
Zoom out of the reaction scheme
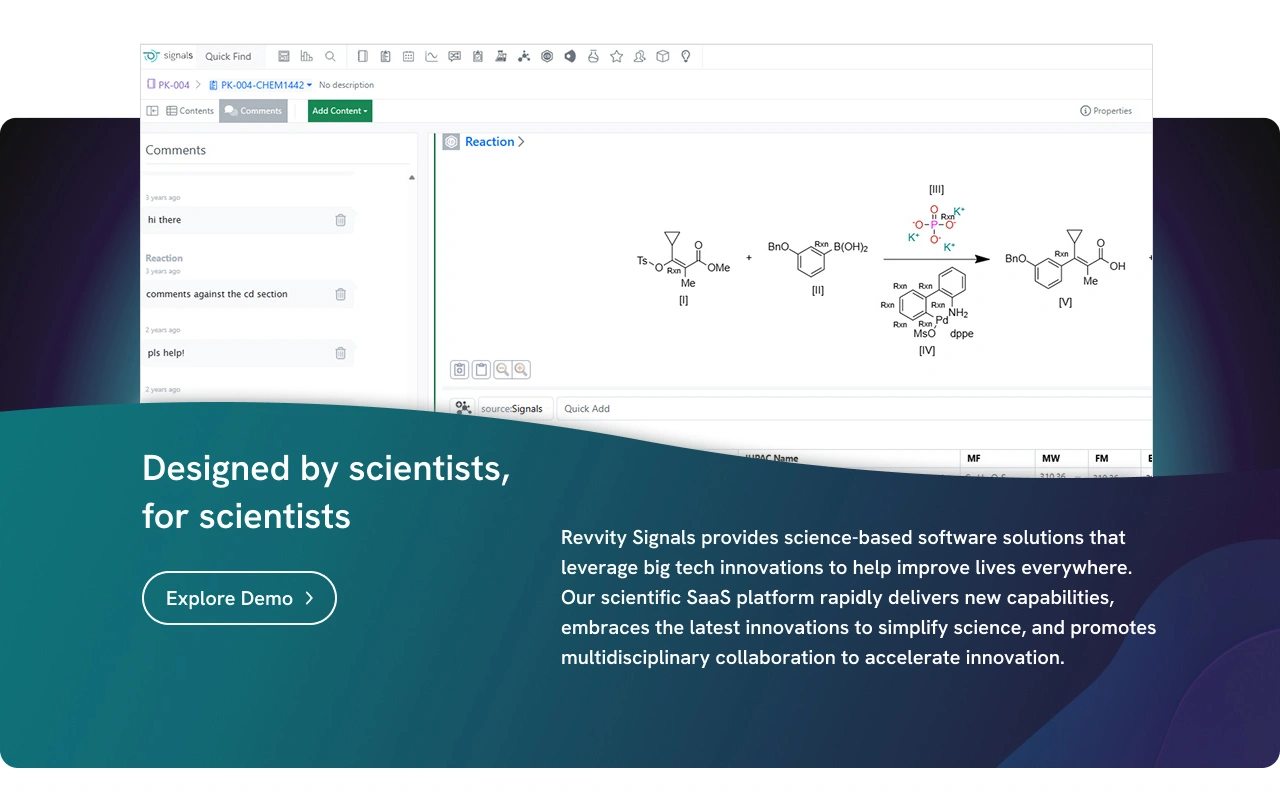click(502, 370)
